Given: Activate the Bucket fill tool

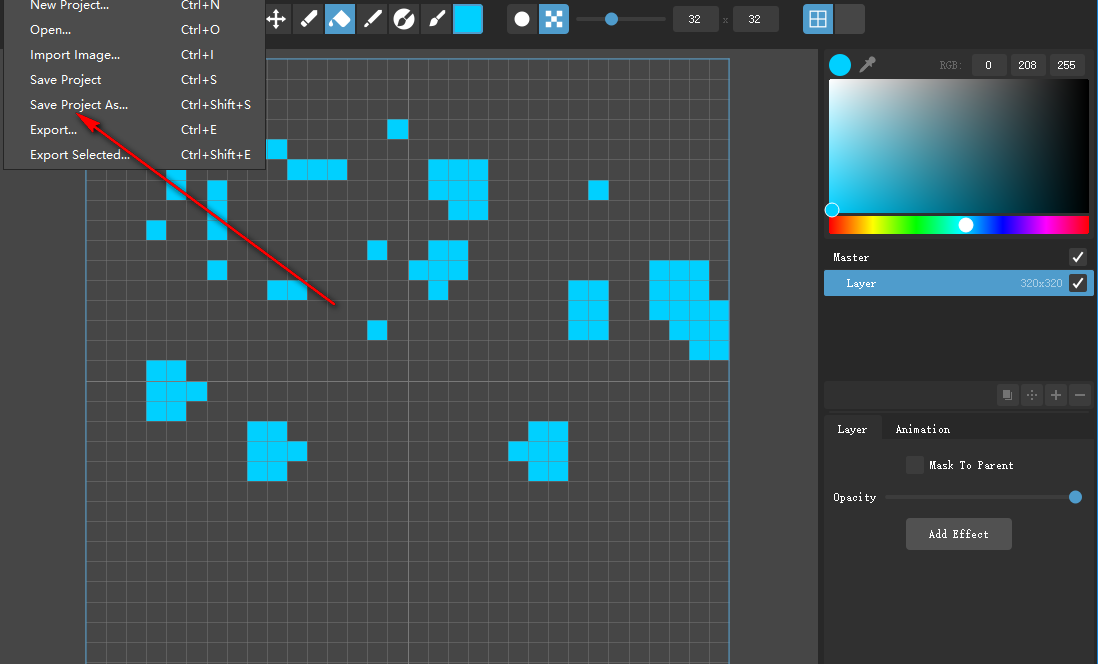Looking at the screenshot, I should (x=340, y=18).
